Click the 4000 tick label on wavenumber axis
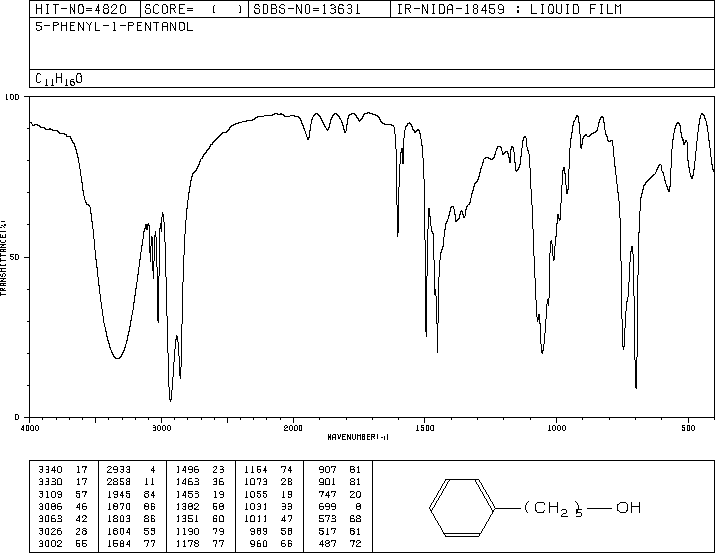715x553 pixels. click(30, 428)
